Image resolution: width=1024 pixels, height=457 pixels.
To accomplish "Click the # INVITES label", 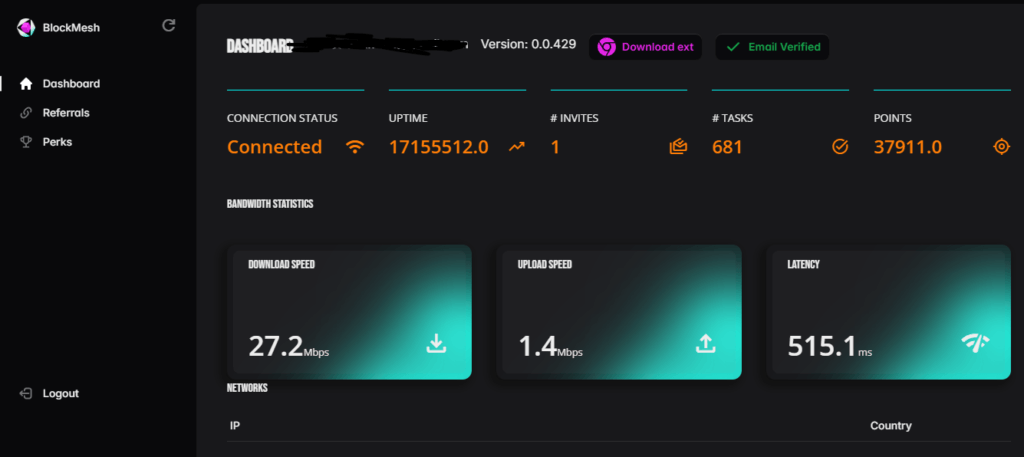I will point(575,118).
